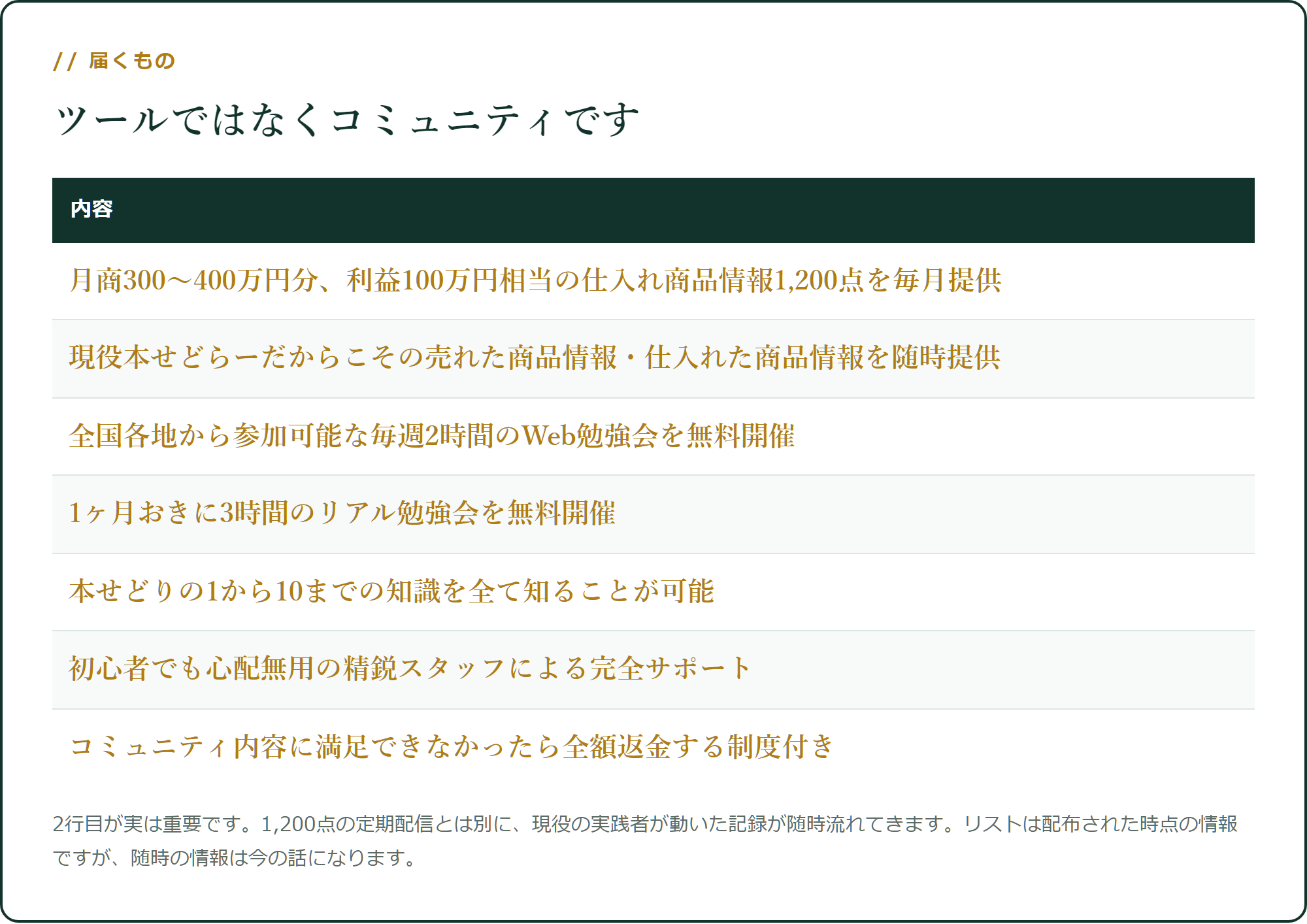Screen dimensions: 1307x924
Task: Click the heading 'ツールではなくコミュニティです'
Action: tap(346, 120)
